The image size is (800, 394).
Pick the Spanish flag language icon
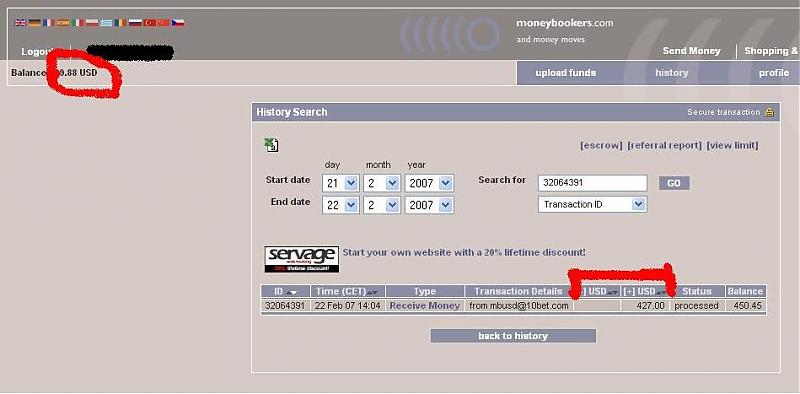(x=63, y=22)
